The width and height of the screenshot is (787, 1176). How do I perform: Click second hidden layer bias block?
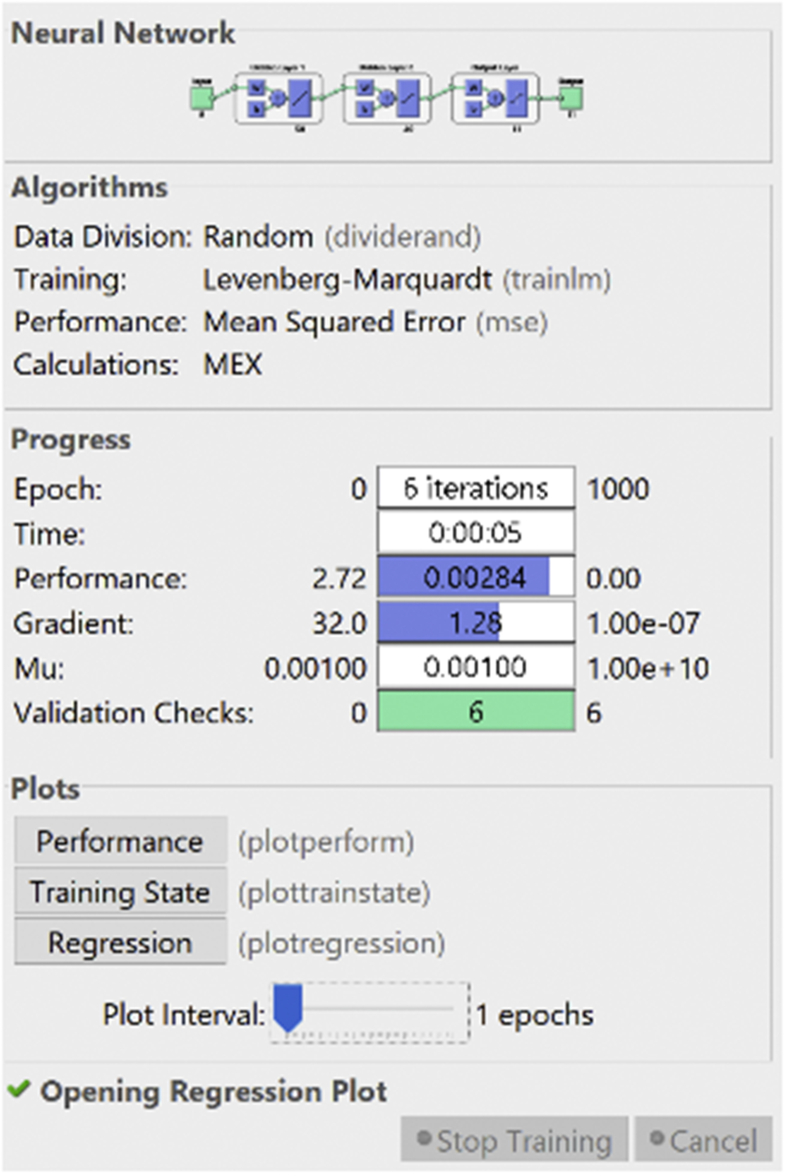(365, 108)
